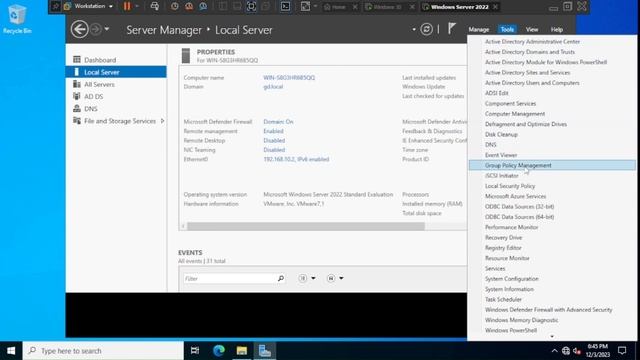Click the Windows Start button
Image resolution: width=640 pixels, height=360 pixels.
pyautogui.click(x=11, y=351)
